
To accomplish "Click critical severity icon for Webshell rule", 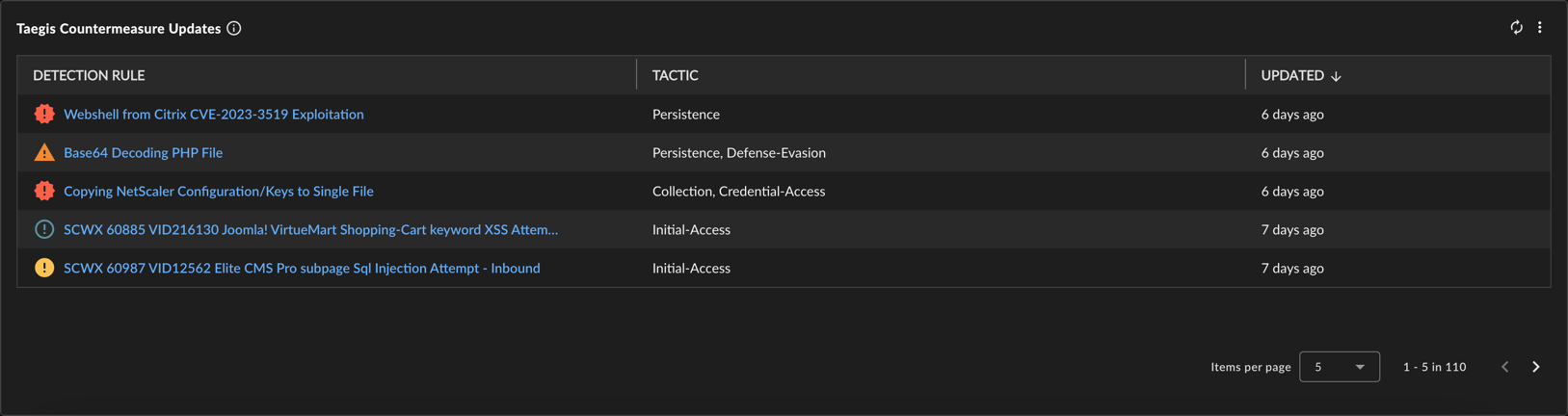I will pos(44,114).
